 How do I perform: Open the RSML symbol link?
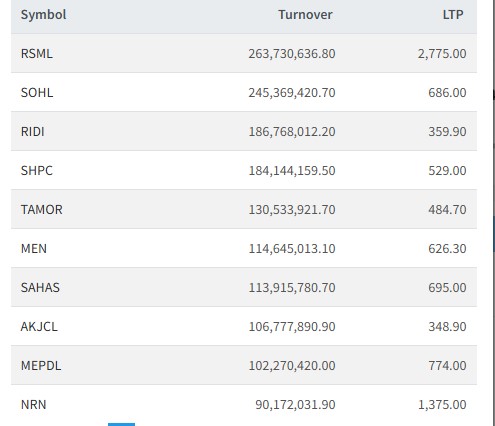tap(37, 54)
